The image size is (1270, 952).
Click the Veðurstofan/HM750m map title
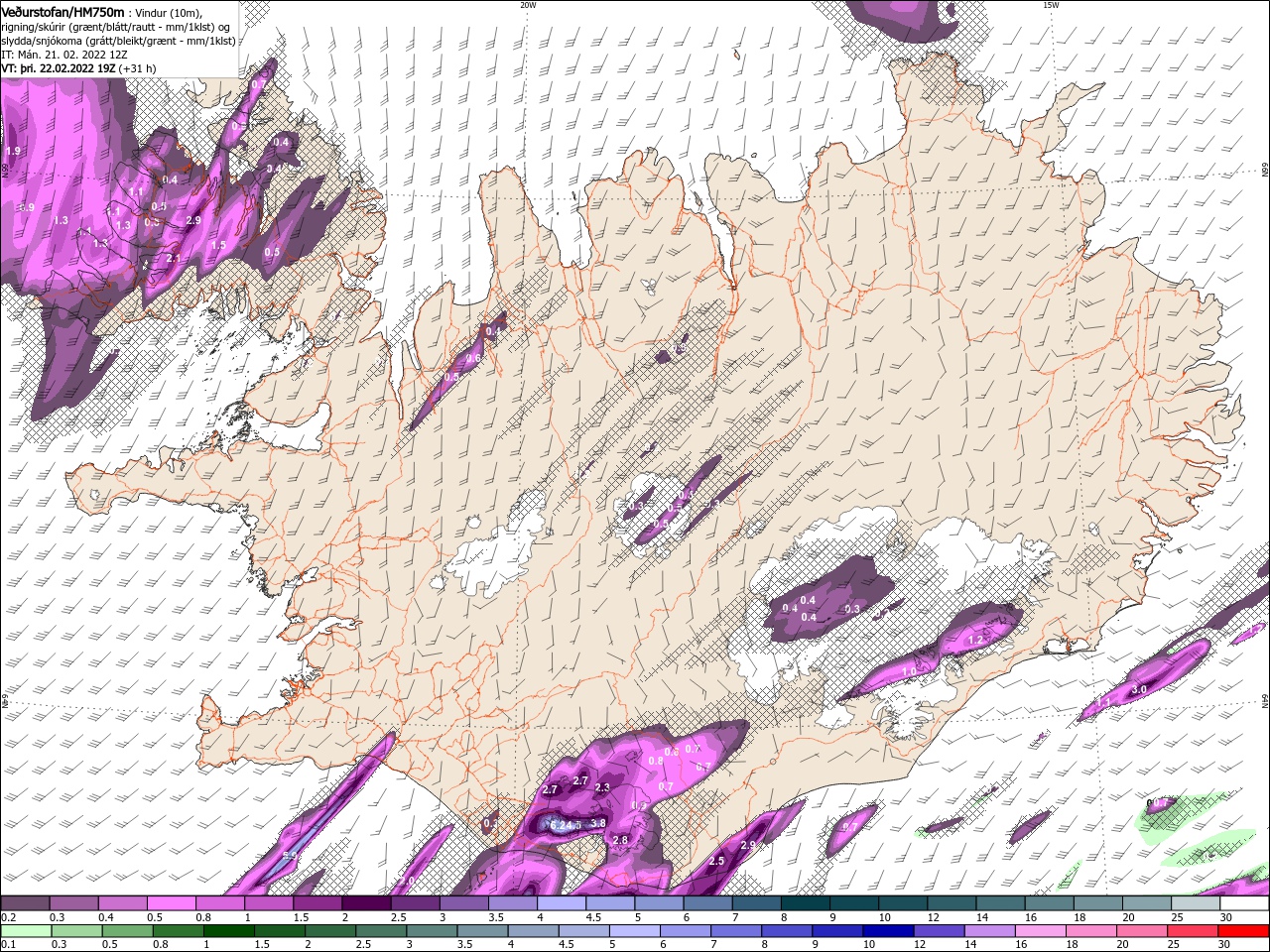63,11
